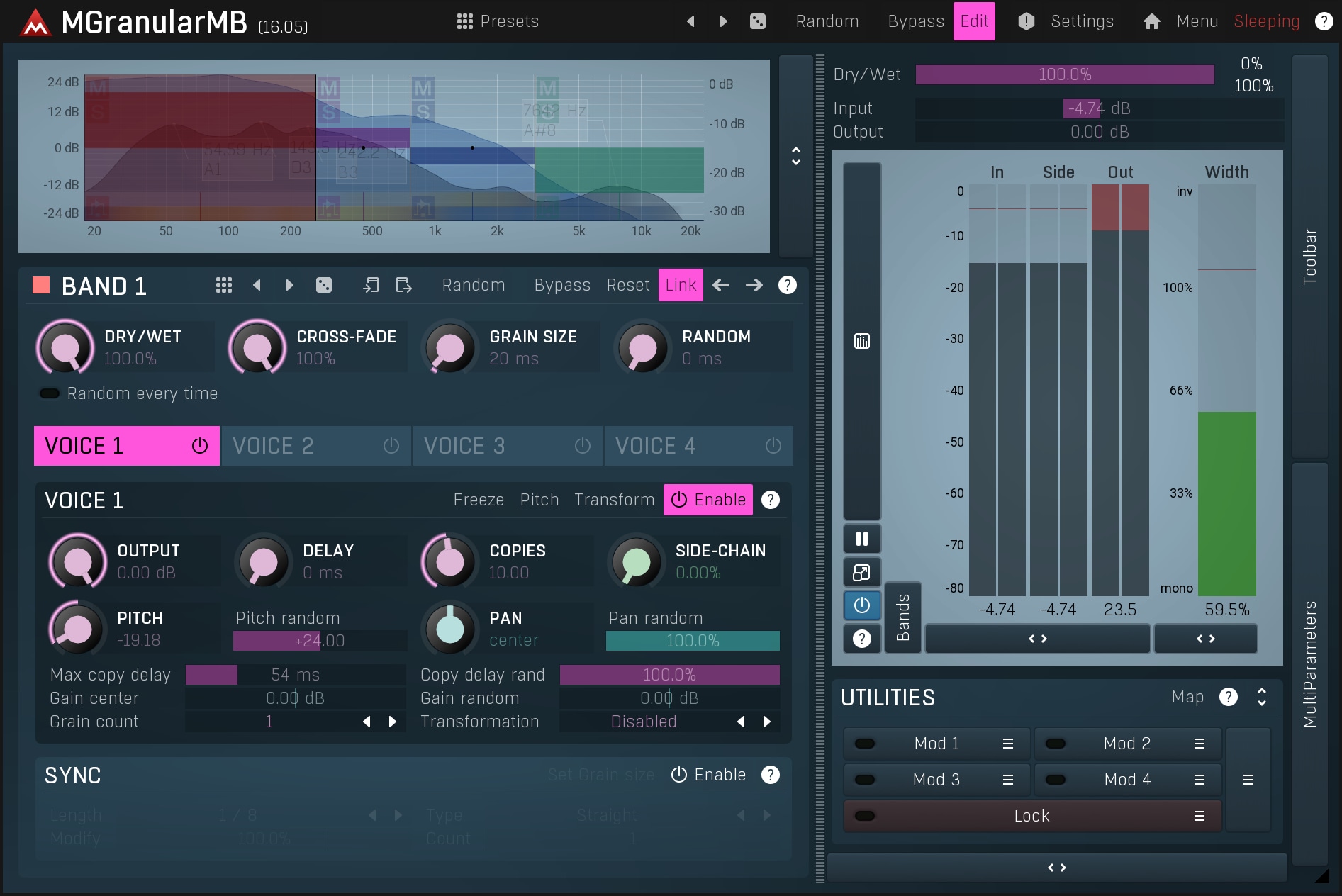Toggle Voice 2 power button
The width and height of the screenshot is (1342, 896).
point(391,446)
